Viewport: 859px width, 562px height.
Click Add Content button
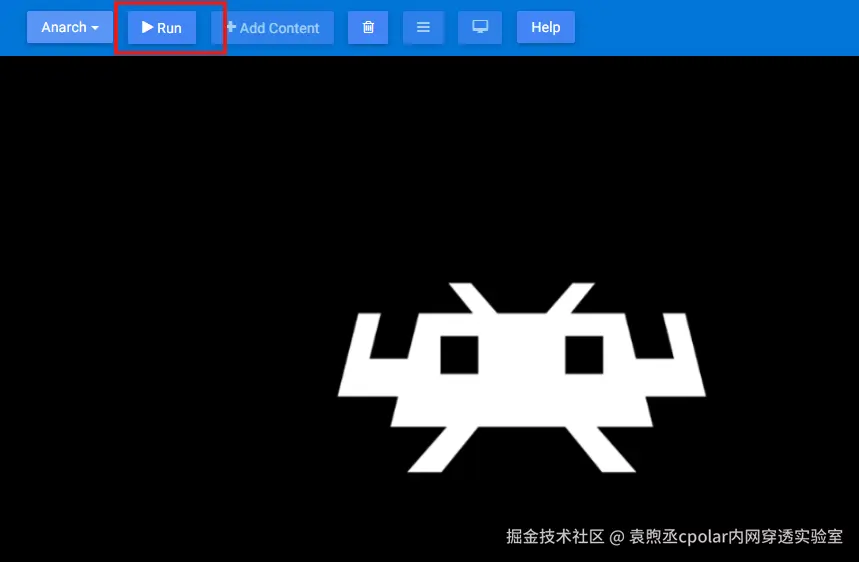click(272, 27)
